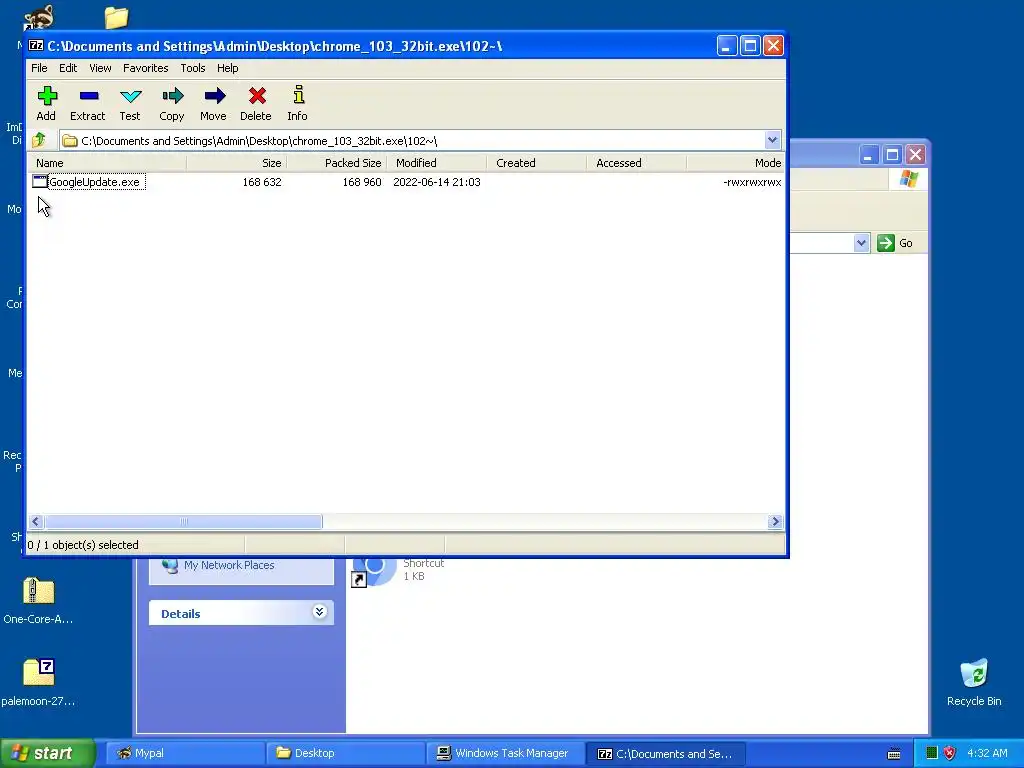
Task: Click the objects selected status text
Action: click(83, 545)
